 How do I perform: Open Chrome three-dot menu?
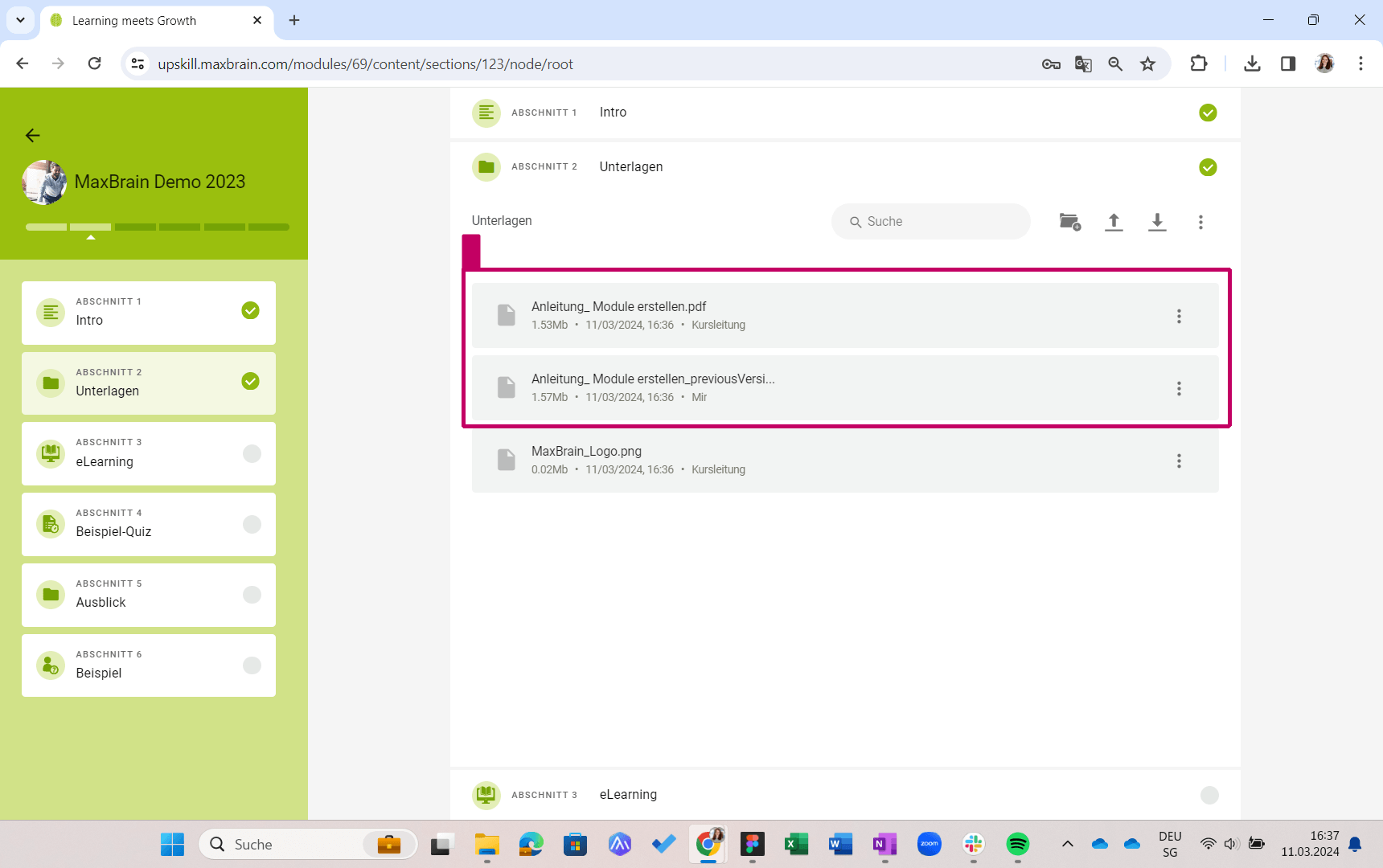coord(1360,63)
